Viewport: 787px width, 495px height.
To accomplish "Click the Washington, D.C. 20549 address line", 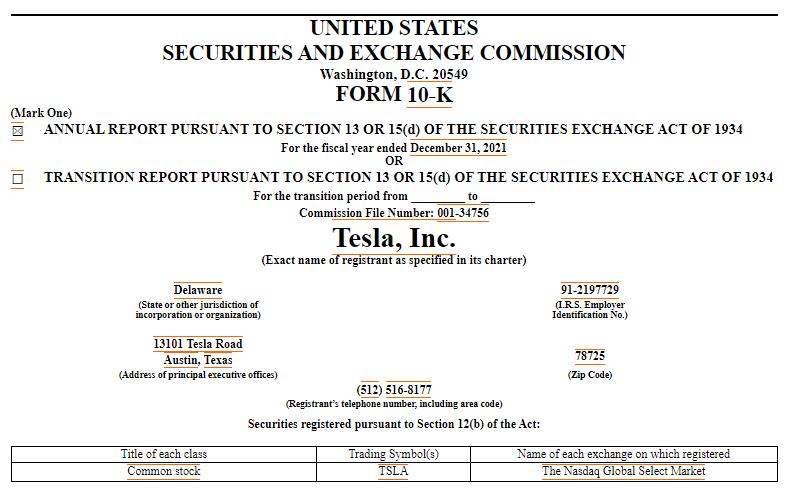I will pos(394,74).
